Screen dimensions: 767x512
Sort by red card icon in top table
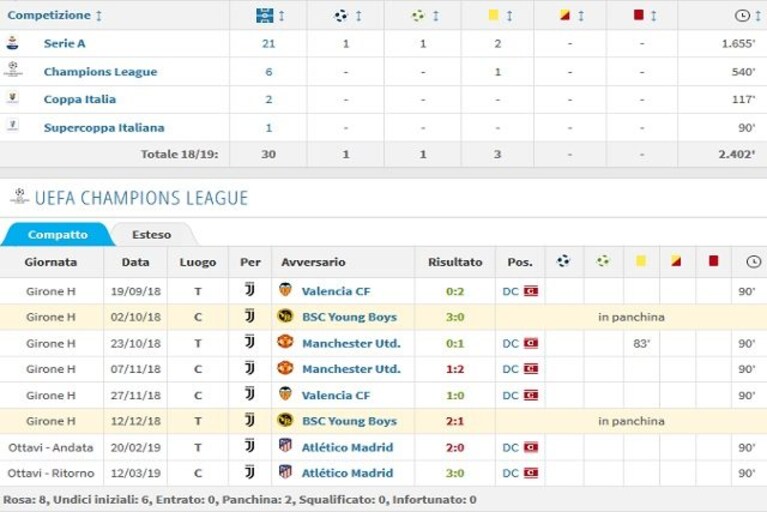point(638,15)
